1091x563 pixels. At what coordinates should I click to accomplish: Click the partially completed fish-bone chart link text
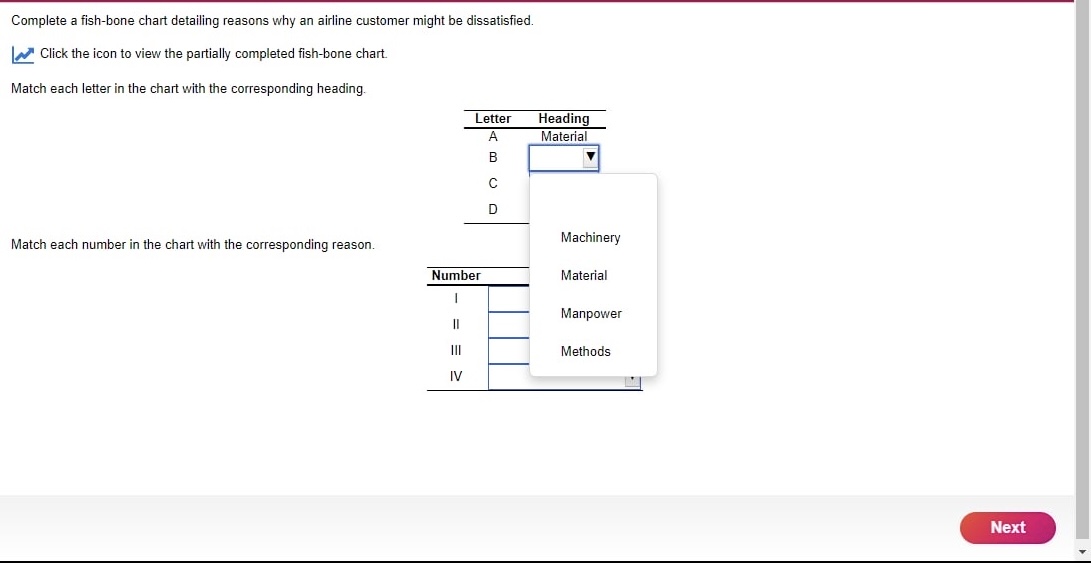[214, 54]
